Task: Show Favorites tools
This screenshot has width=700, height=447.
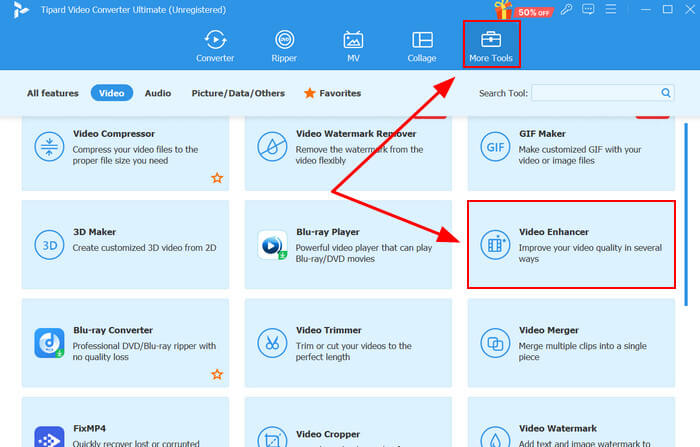Action: (333, 93)
